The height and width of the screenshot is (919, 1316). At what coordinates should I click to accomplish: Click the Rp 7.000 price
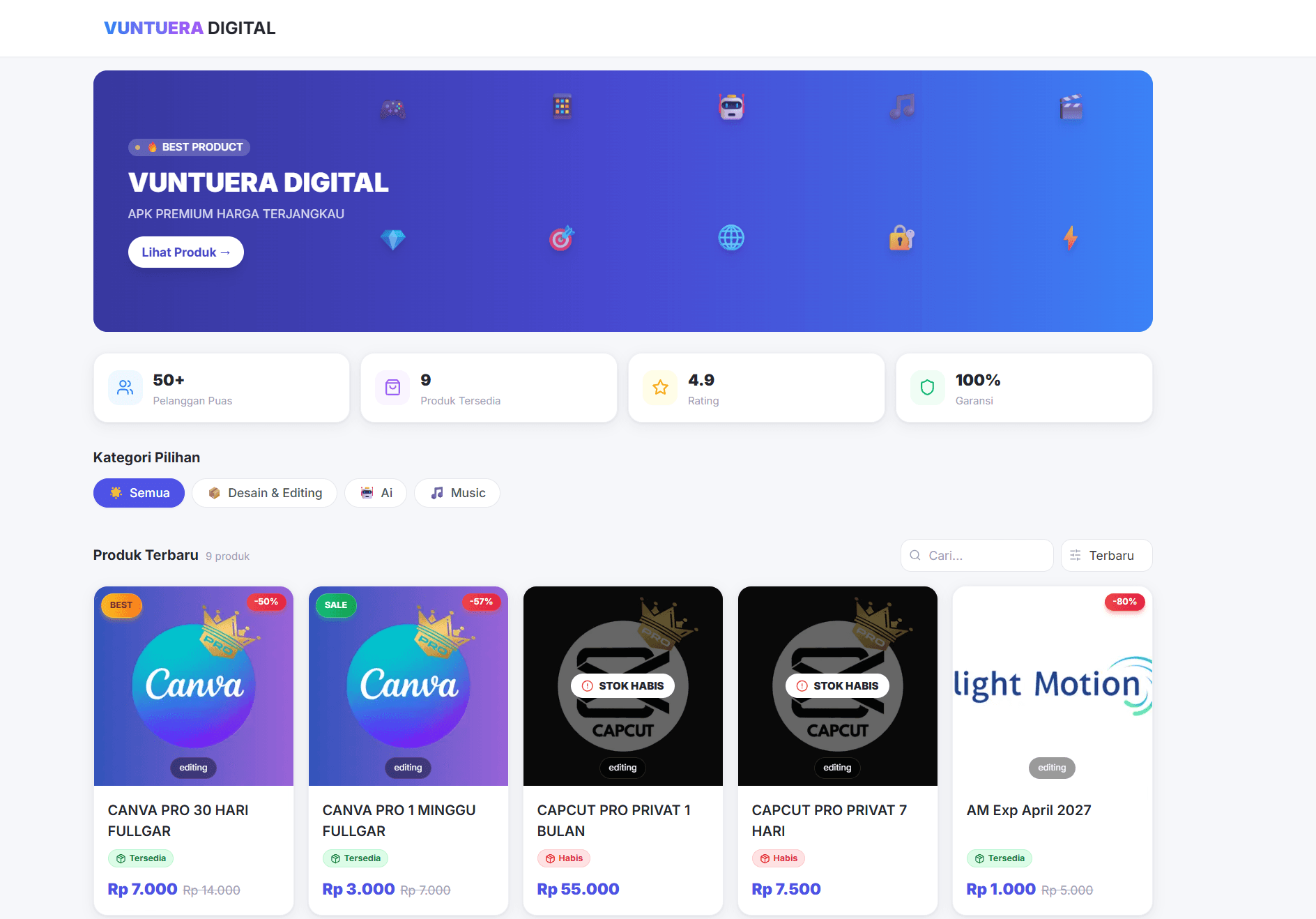click(x=143, y=889)
